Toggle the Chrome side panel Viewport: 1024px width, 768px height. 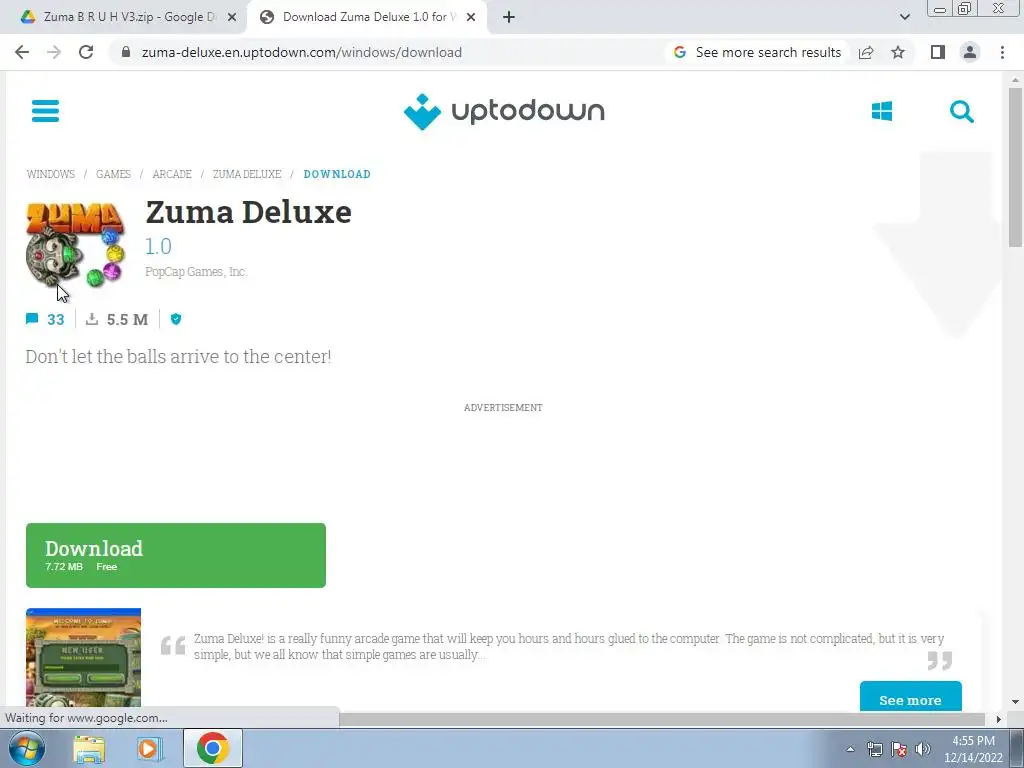938,52
